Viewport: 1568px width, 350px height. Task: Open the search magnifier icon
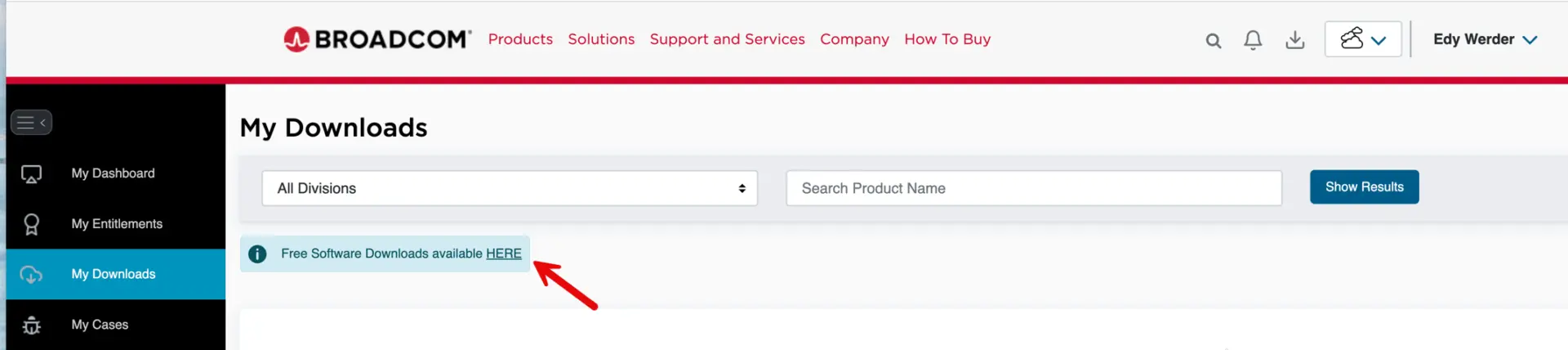coord(1214,41)
